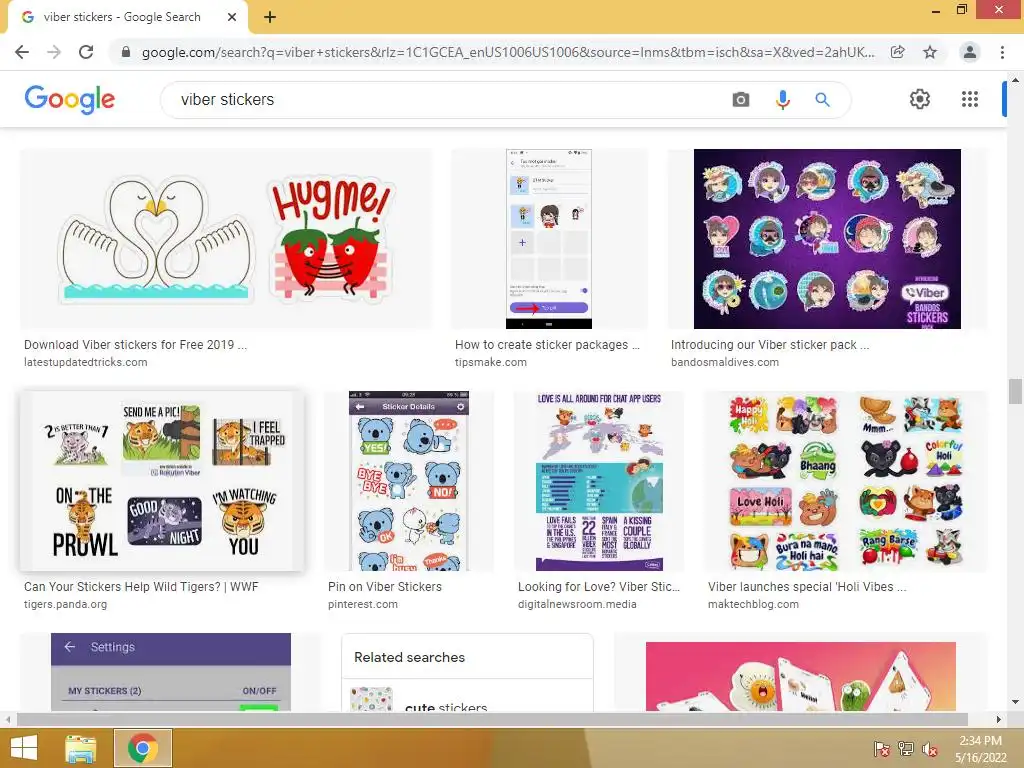Open the swans and Hug me sticker image
This screenshot has height=768, width=1024.
(226, 239)
